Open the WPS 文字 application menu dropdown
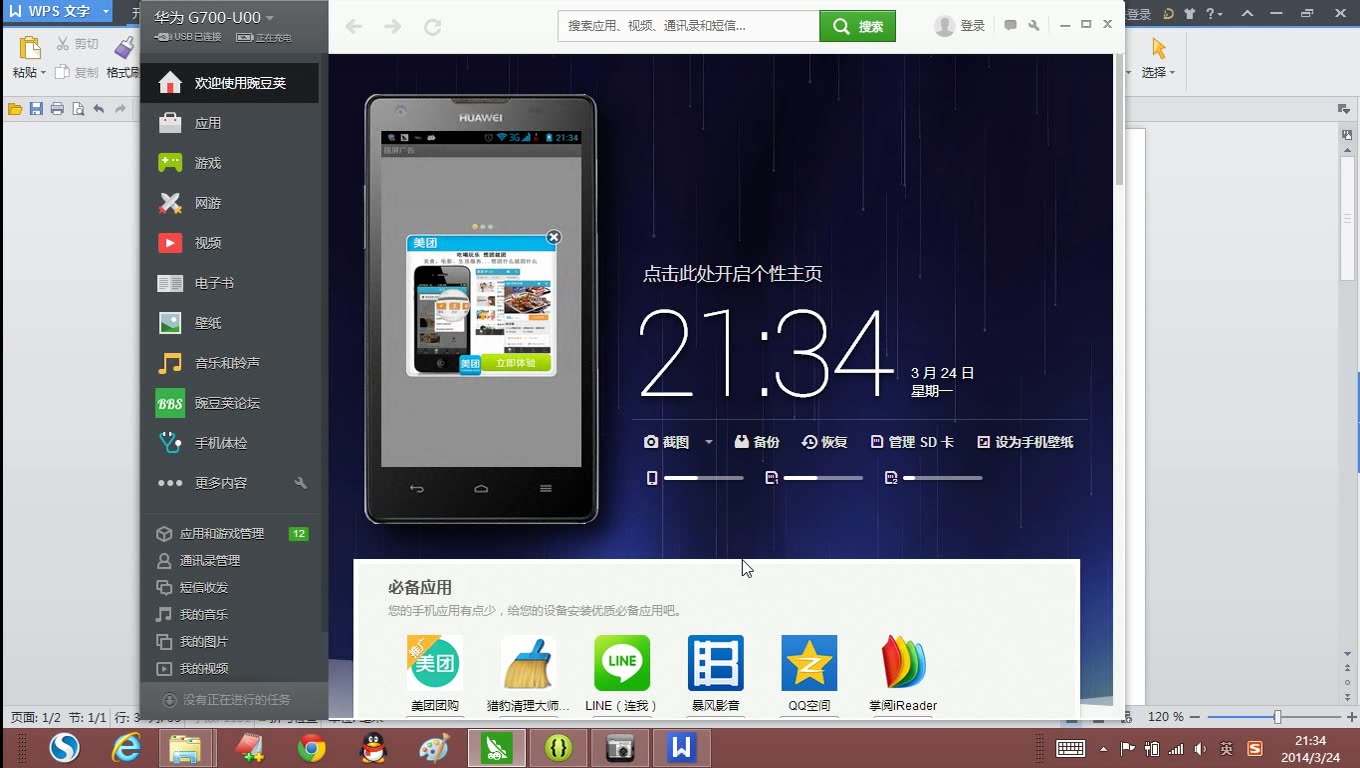The width and height of the screenshot is (1360, 768). pyautogui.click(x=106, y=12)
